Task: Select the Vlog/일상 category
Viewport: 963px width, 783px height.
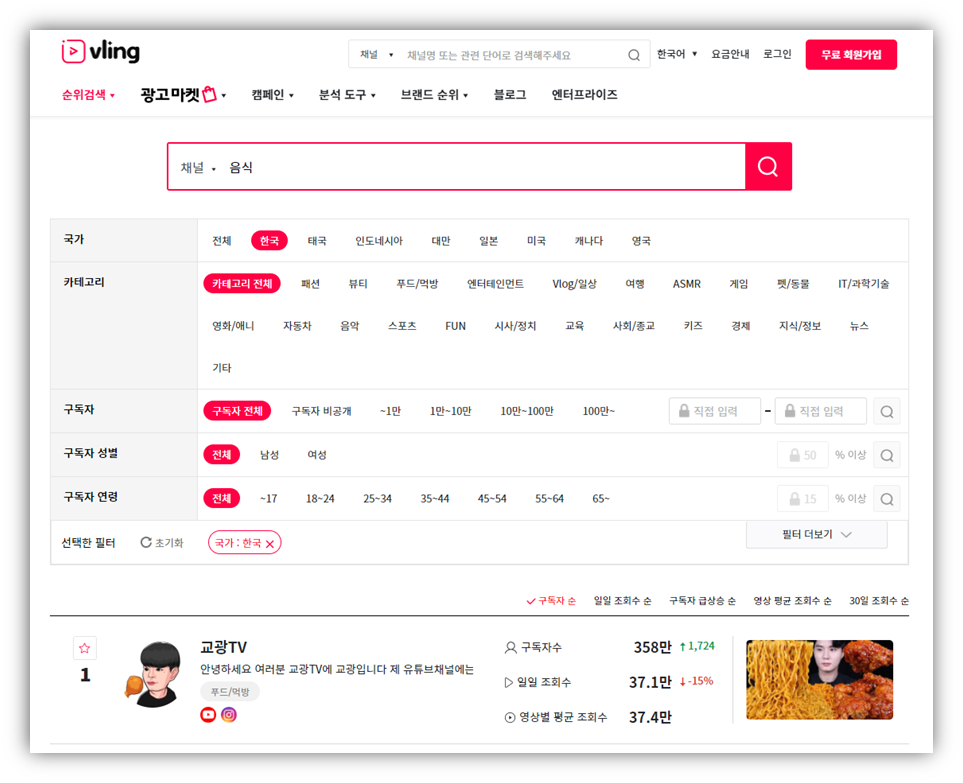Action: coord(574,284)
